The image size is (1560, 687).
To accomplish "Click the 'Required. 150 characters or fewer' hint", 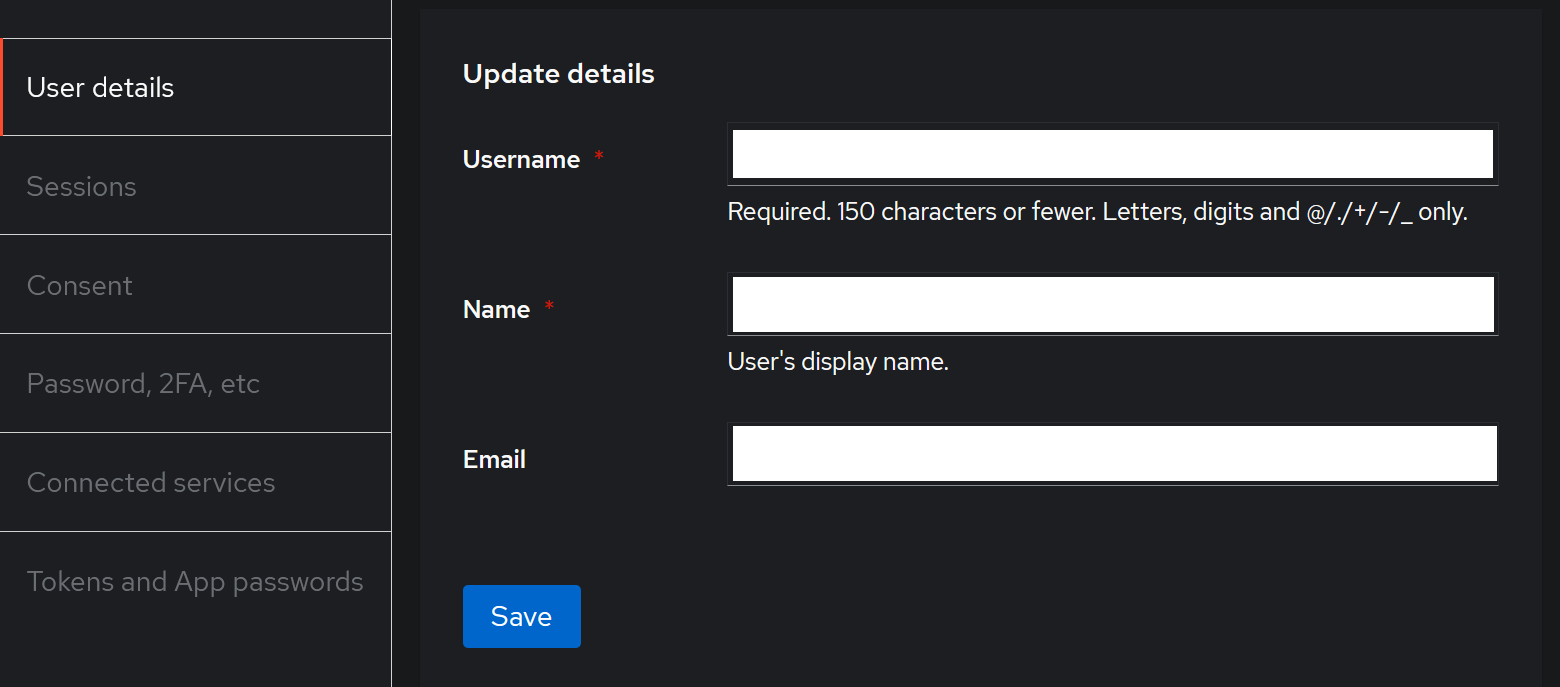I will 1097,212.
